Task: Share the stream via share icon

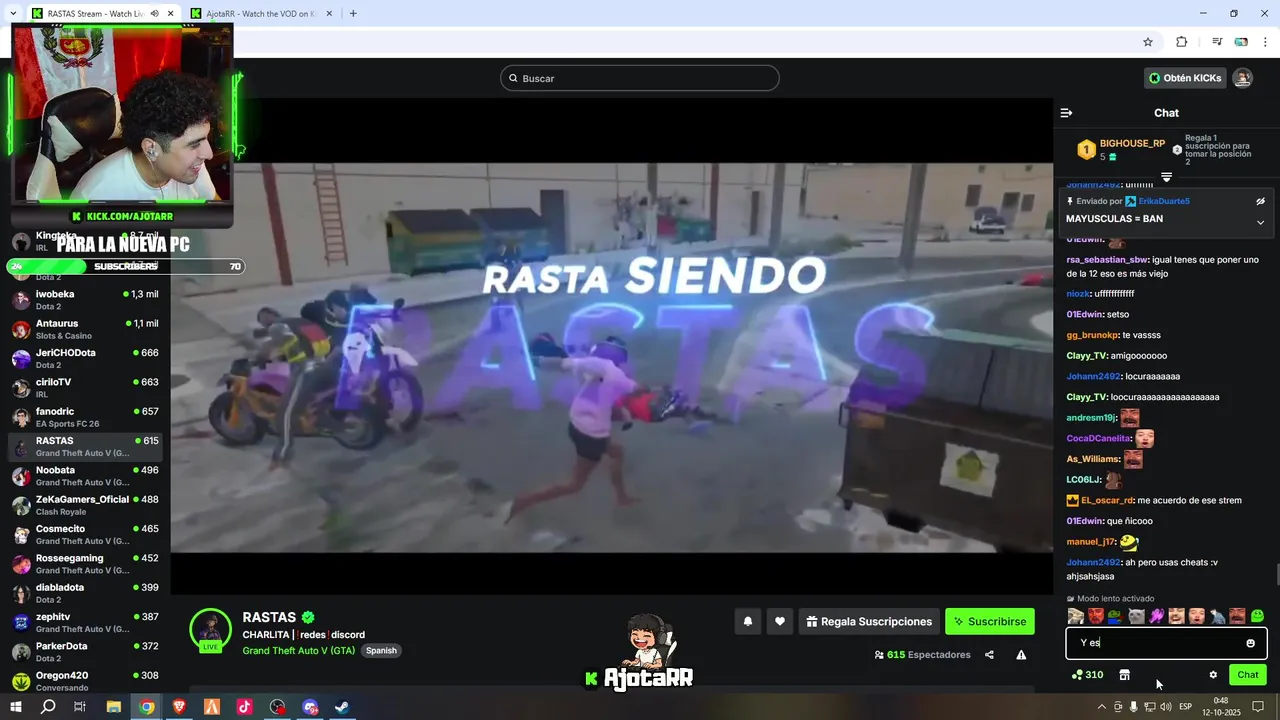Action: pyautogui.click(x=989, y=655)
